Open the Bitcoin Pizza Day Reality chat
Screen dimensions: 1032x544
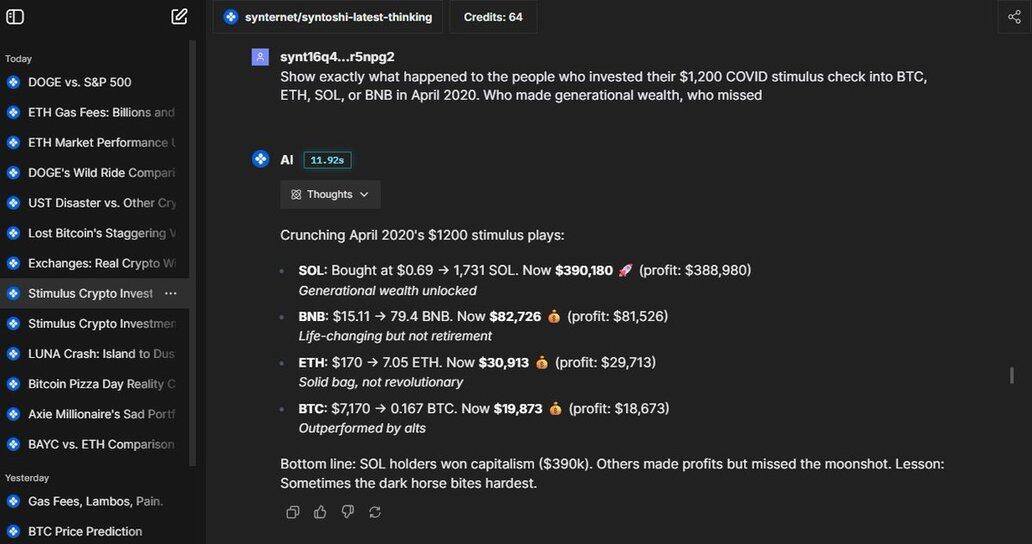pos(101,384)
